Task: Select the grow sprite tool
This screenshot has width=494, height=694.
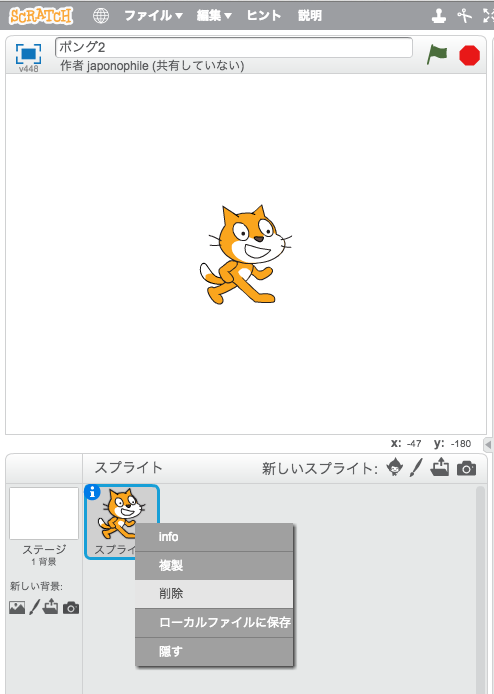Action: 488,16
